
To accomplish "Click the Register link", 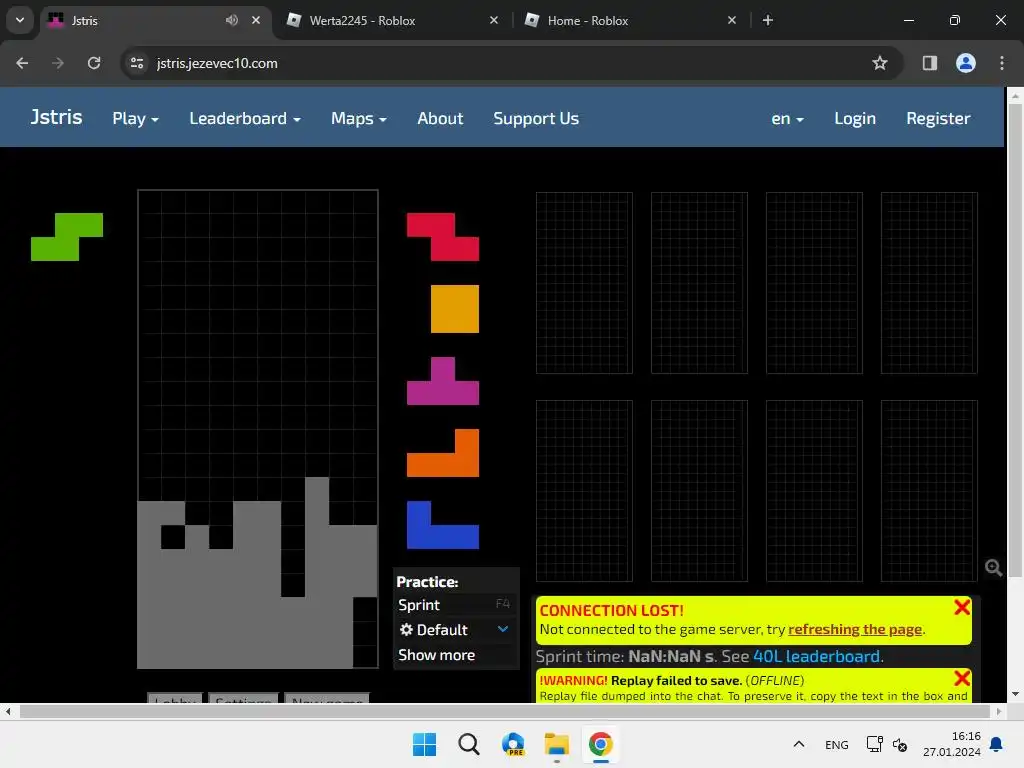I will point(938,118).
